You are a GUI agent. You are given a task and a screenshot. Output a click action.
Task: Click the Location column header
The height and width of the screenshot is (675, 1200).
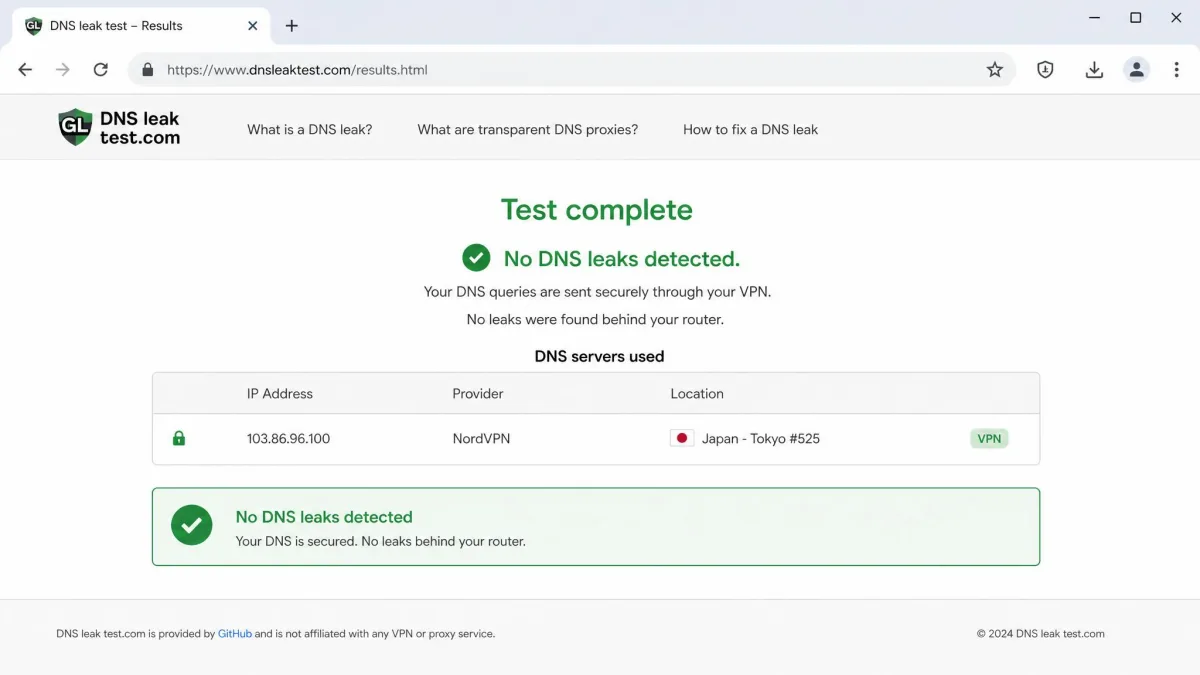pos(697,393)
